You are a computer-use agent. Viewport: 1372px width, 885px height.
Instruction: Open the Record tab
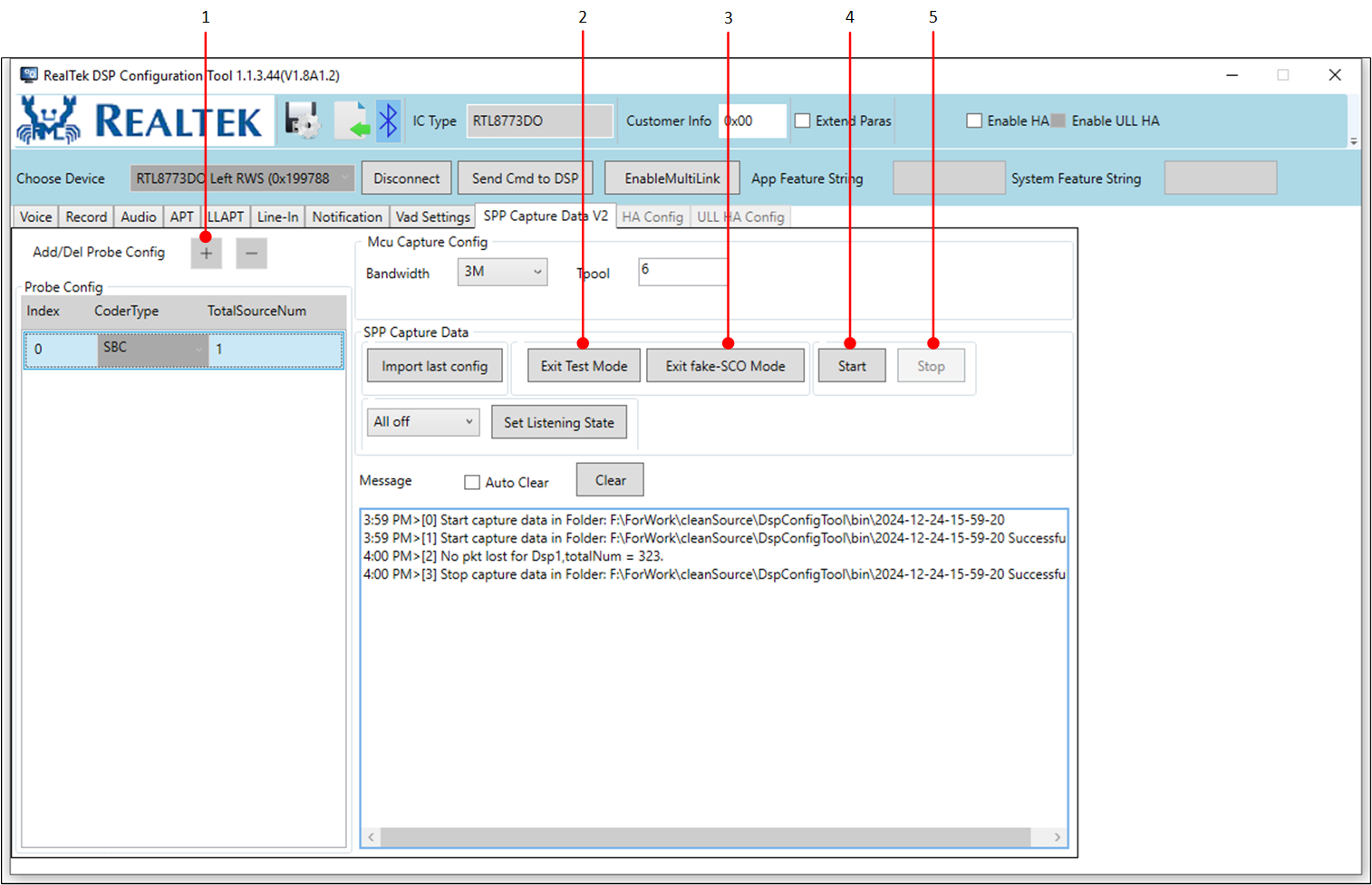pyautogui.click(x=86, y=217)
